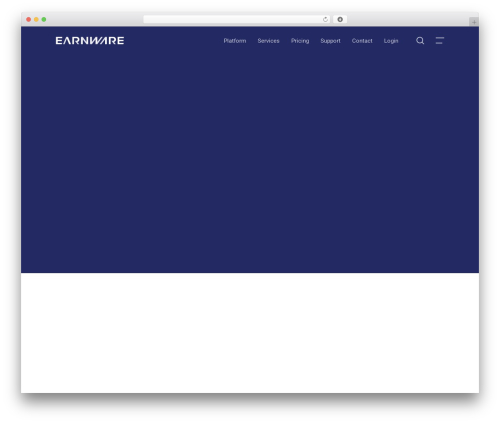This screenshot has width=500, height=423.
Task: Minimize the window with yellow button
Action: 36,19
